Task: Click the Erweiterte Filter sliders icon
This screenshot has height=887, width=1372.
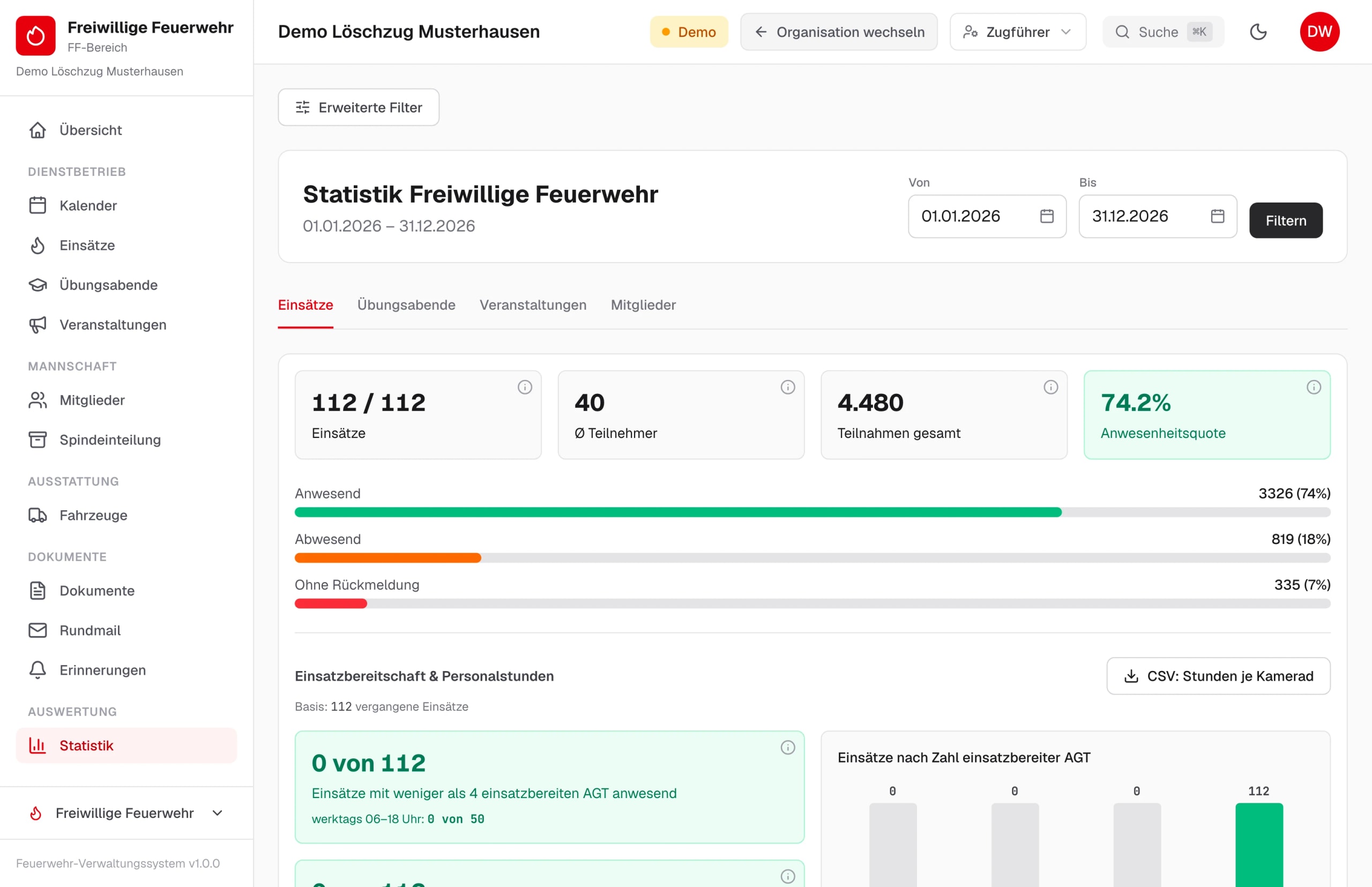Action: 303,108
